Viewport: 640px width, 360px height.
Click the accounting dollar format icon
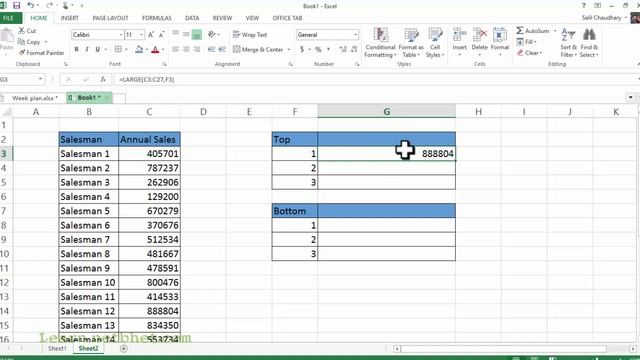(302, 49)
